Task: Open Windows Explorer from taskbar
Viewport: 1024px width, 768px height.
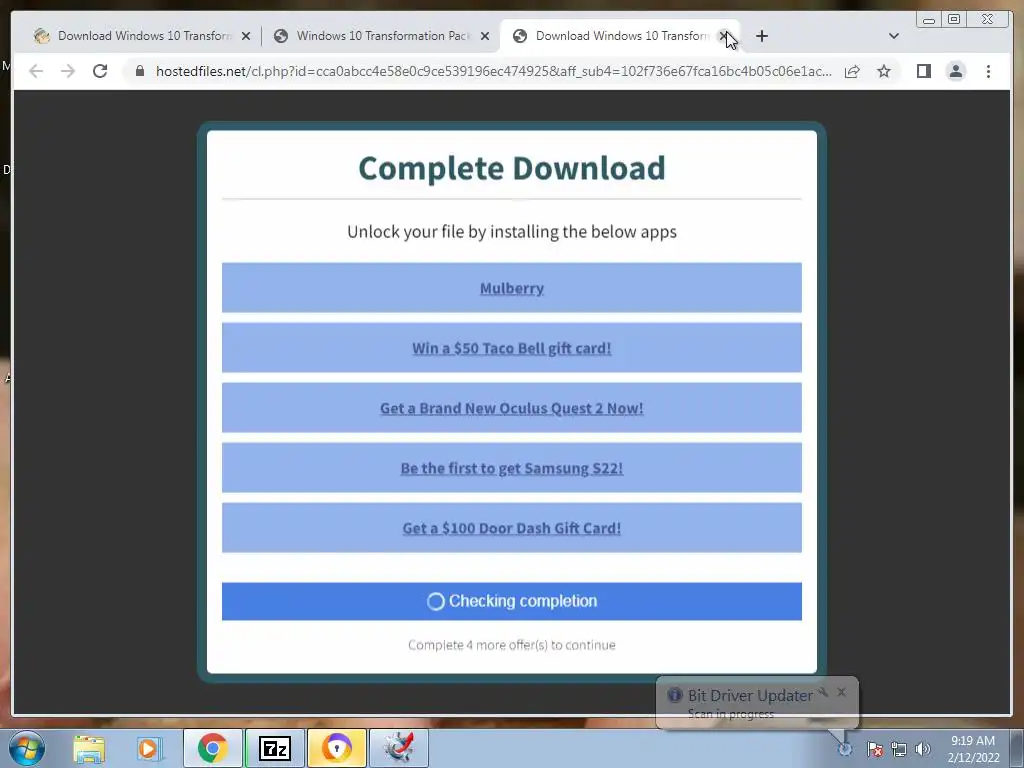Action: pyautogui.click(x=89, y=748)
